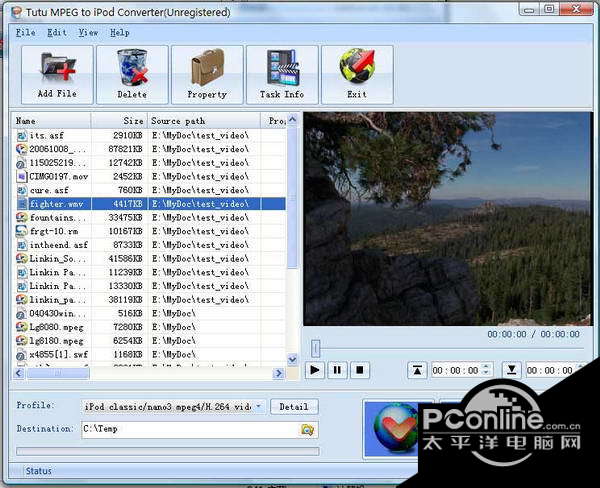Select cure.asf file icon
The image size is (600, 488).
pos(22,190)
